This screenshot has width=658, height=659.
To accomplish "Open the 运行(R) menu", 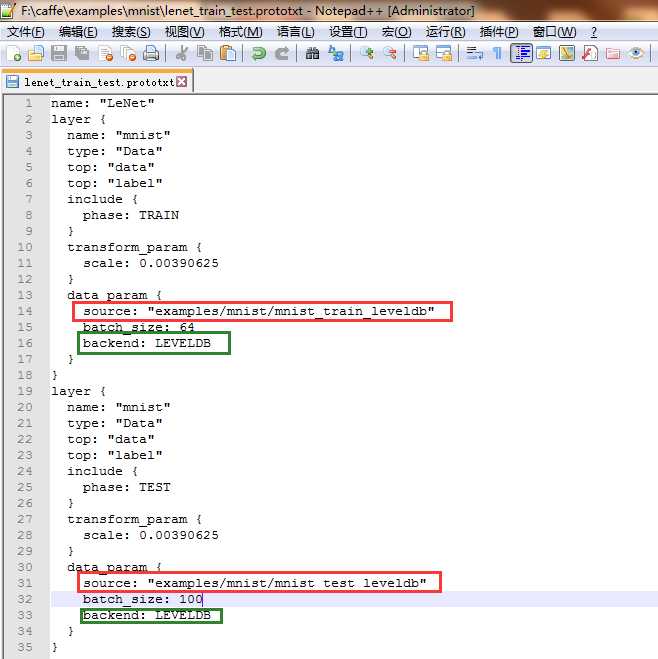I will pos(445,32).
